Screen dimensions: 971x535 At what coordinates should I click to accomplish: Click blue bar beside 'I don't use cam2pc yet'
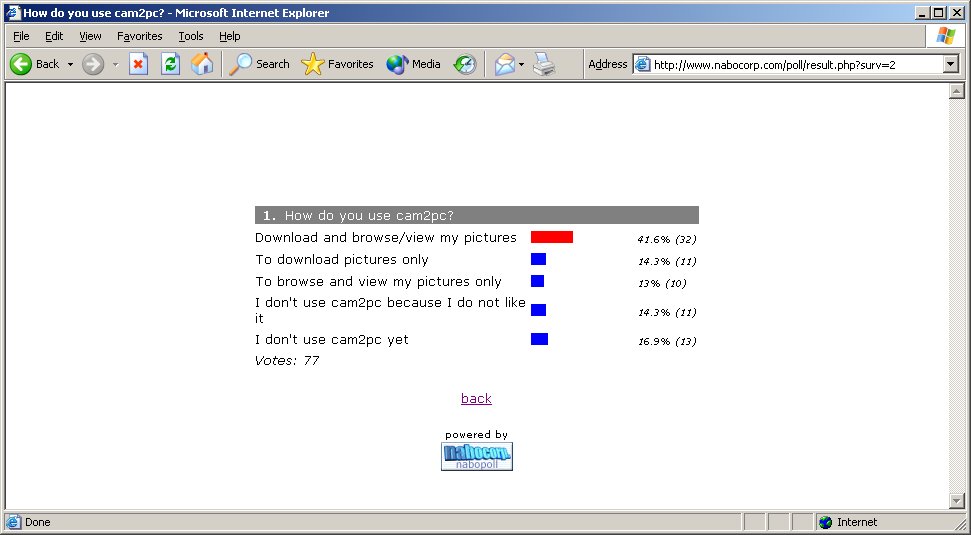(539, 339)
